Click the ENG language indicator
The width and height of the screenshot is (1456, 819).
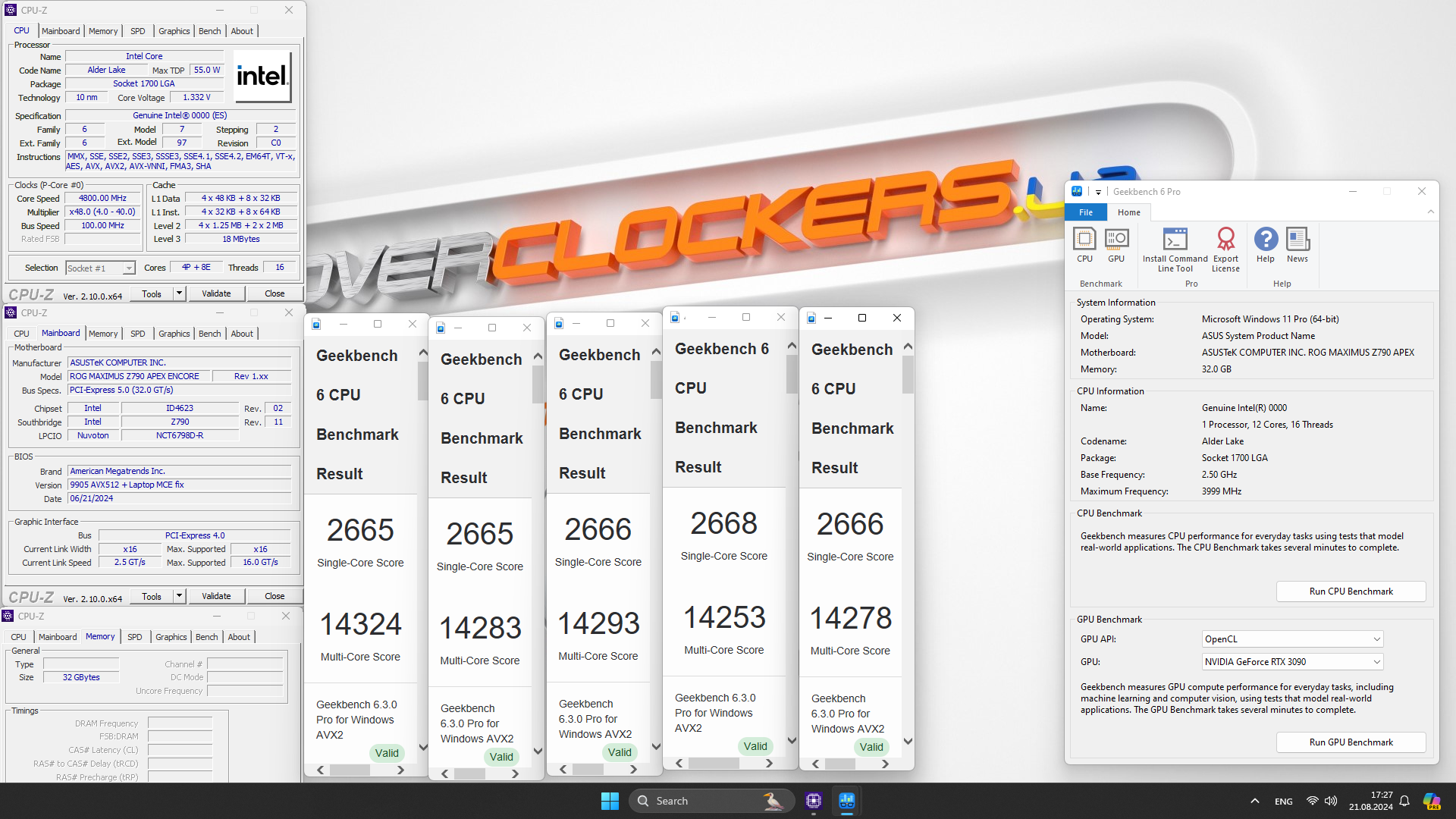1284,801
